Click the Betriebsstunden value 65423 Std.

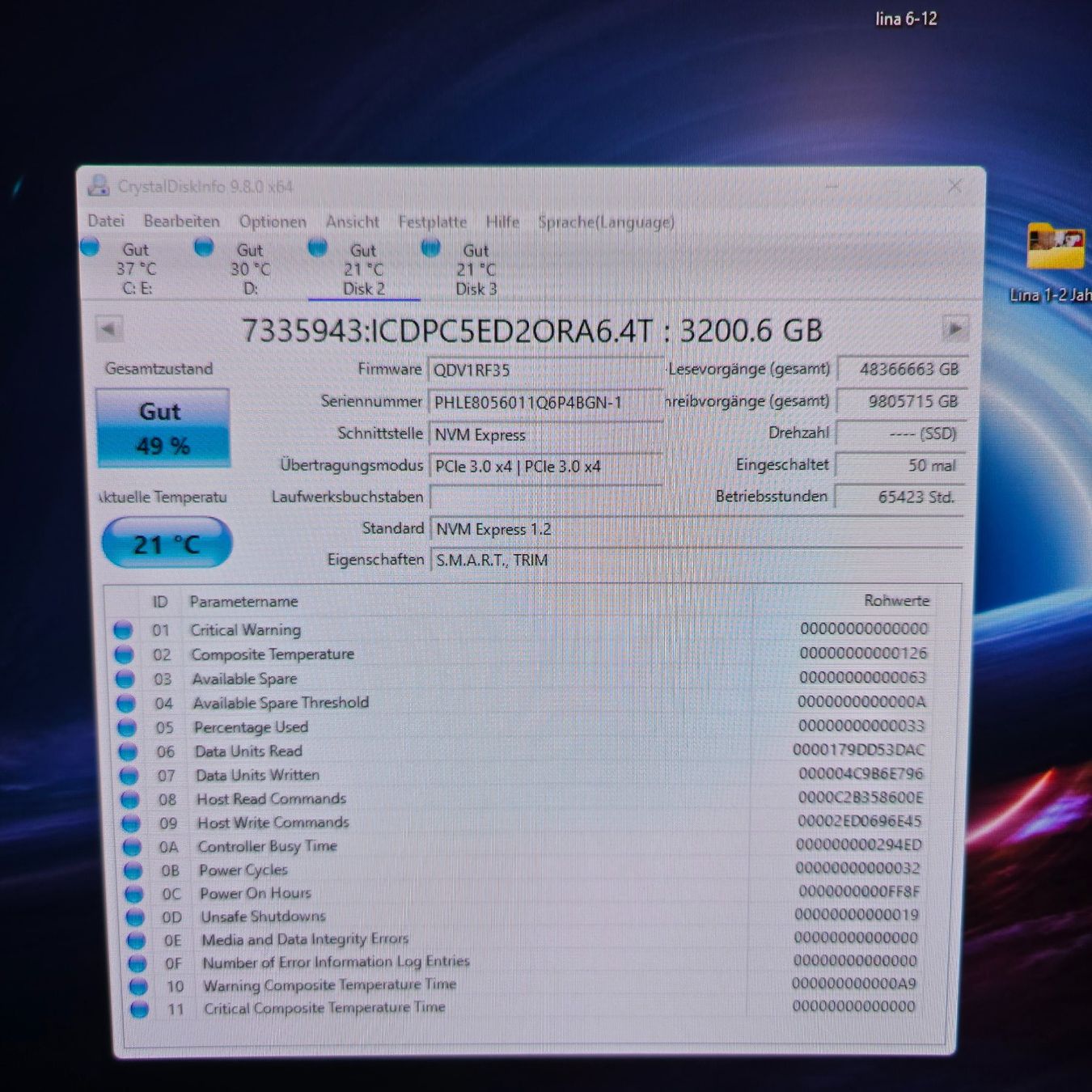coord(899,497)
